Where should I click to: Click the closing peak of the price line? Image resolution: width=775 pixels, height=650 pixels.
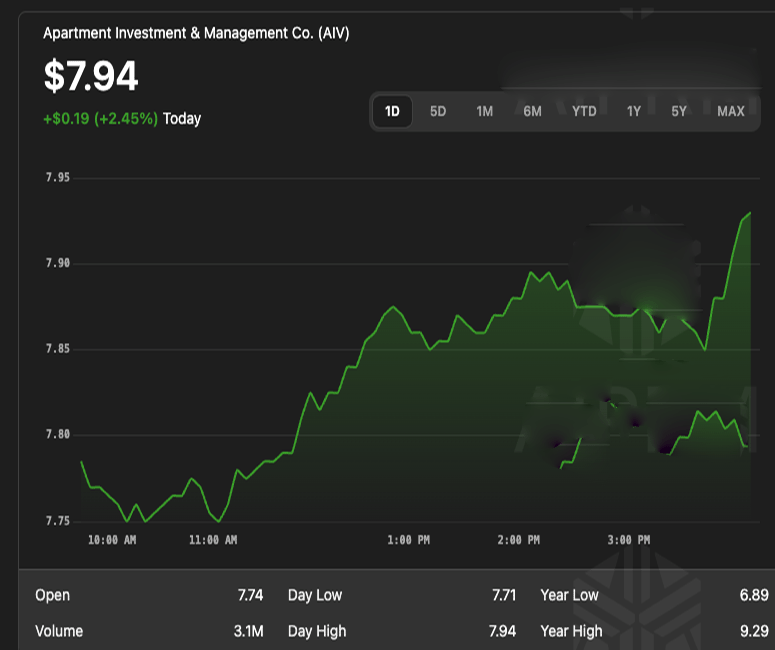tap(750, 213)
